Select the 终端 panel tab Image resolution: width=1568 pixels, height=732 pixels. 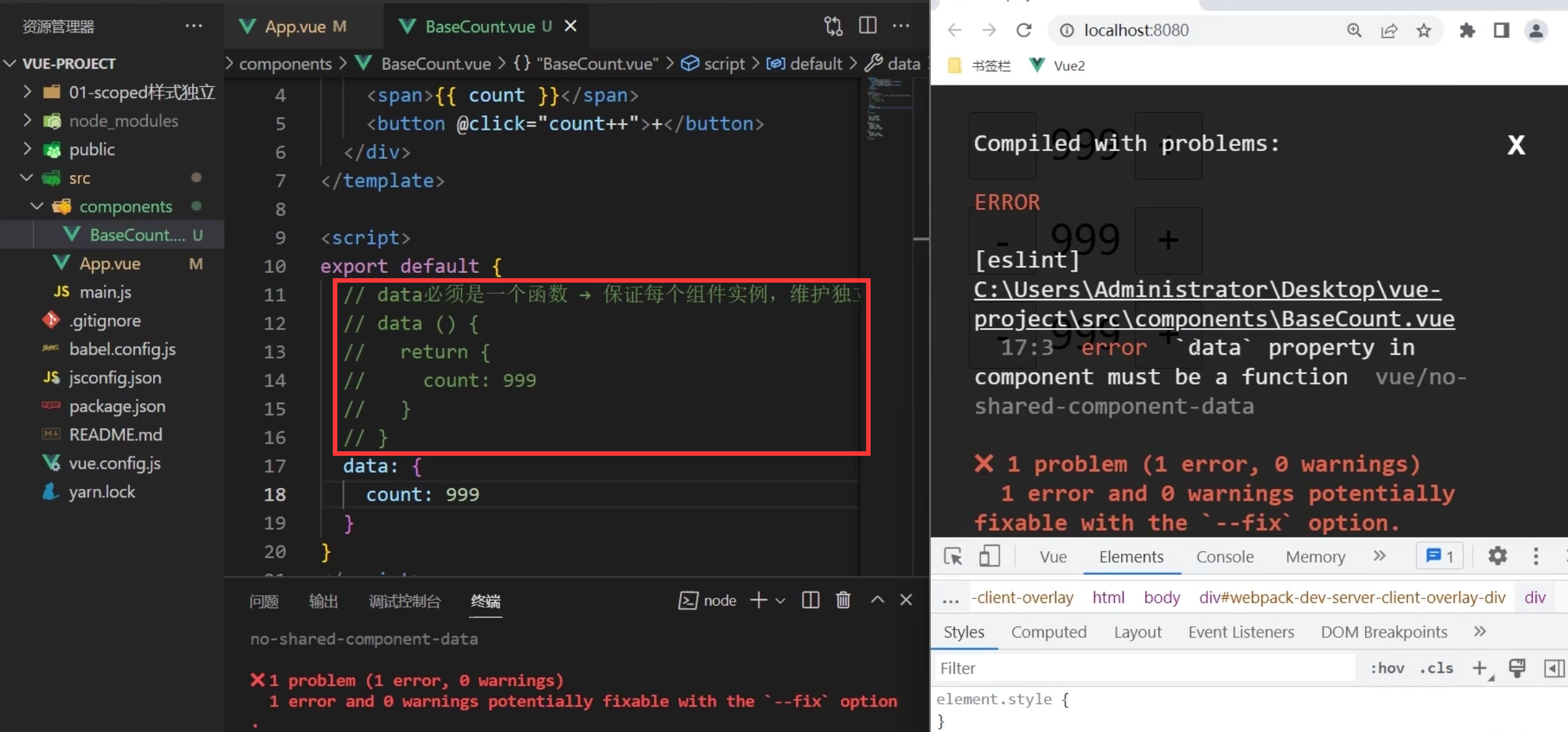point(485,601)
